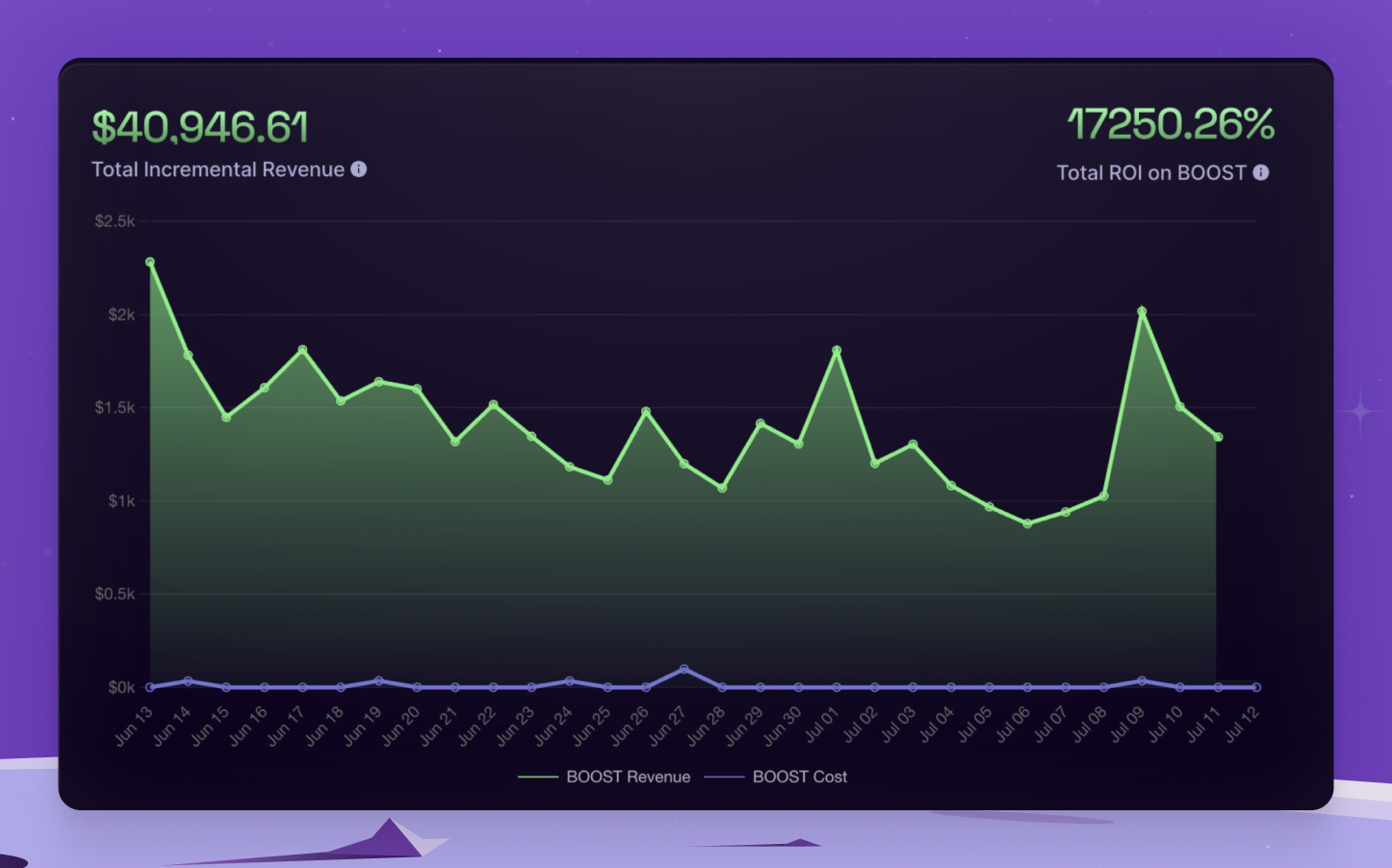Toggle BOOST Cost series in the legend
This screenshot has width=1392, height=868.
point(799,777)
